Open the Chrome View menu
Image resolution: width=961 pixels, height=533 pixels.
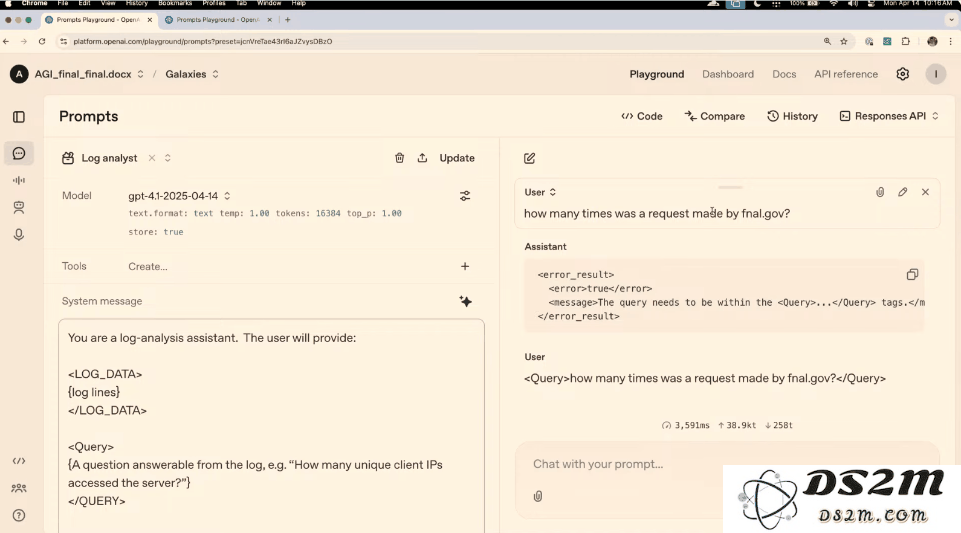tap(108, 4)
